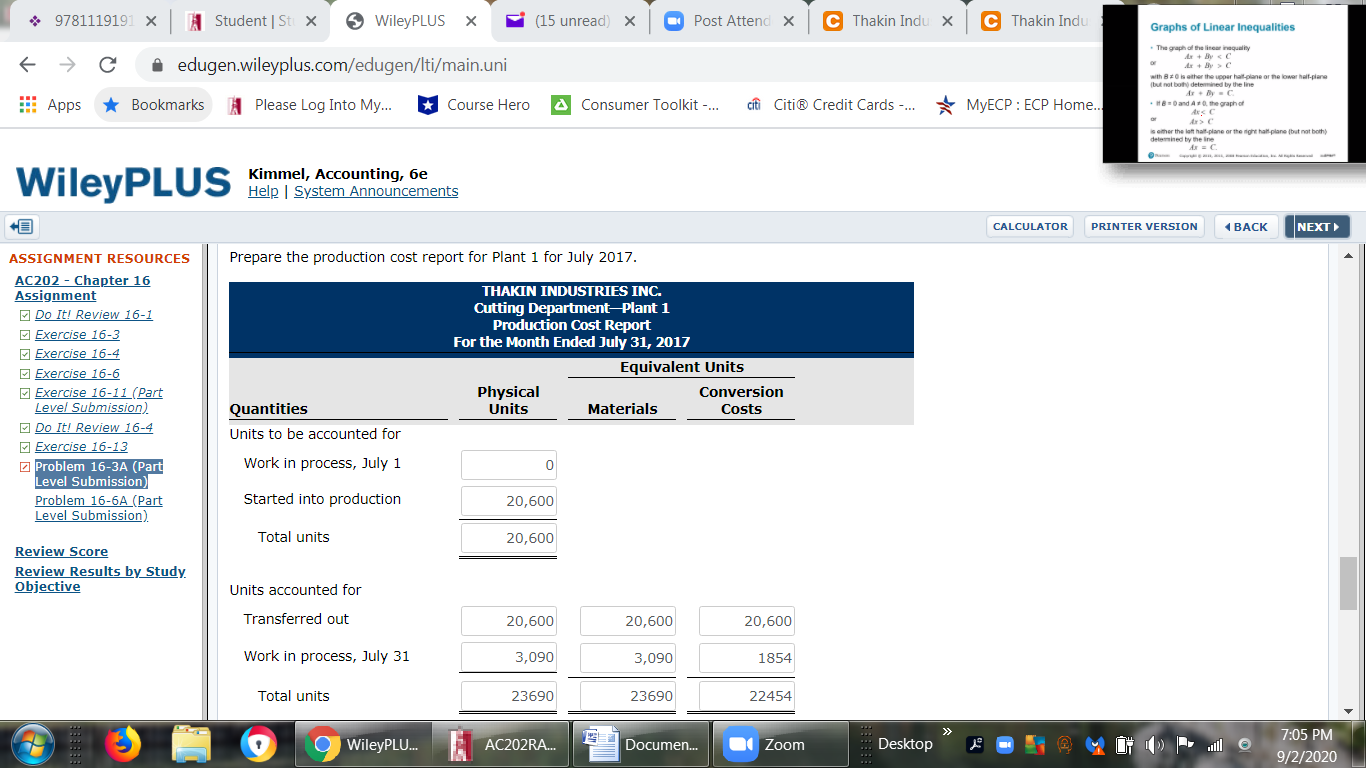Click Started into production units field
The image size is (1366, 768).
[509, 501]
